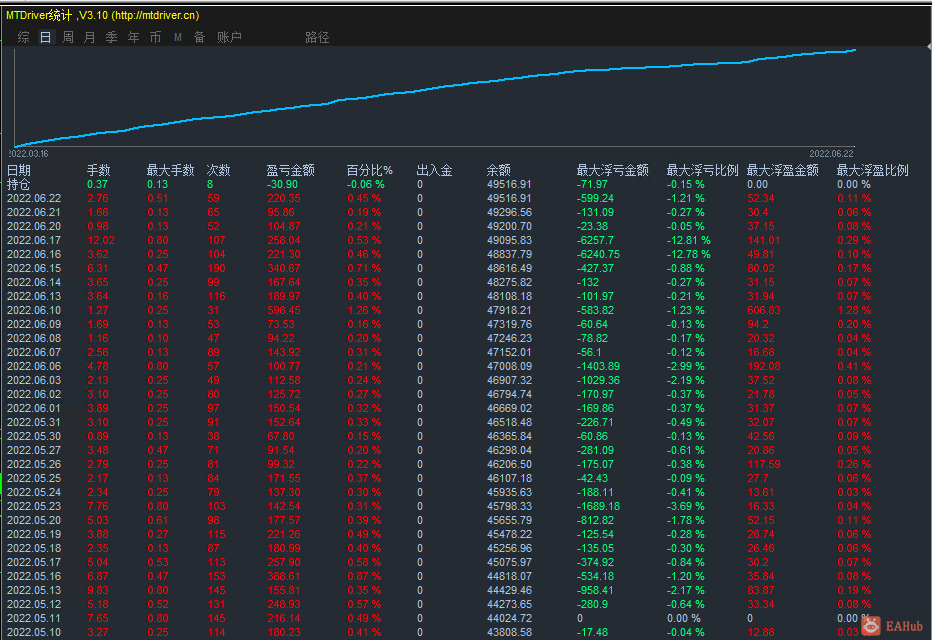Click lots value 9.83 for 2022.05.13
932x641 pixels.
click(x=98, y=590)
